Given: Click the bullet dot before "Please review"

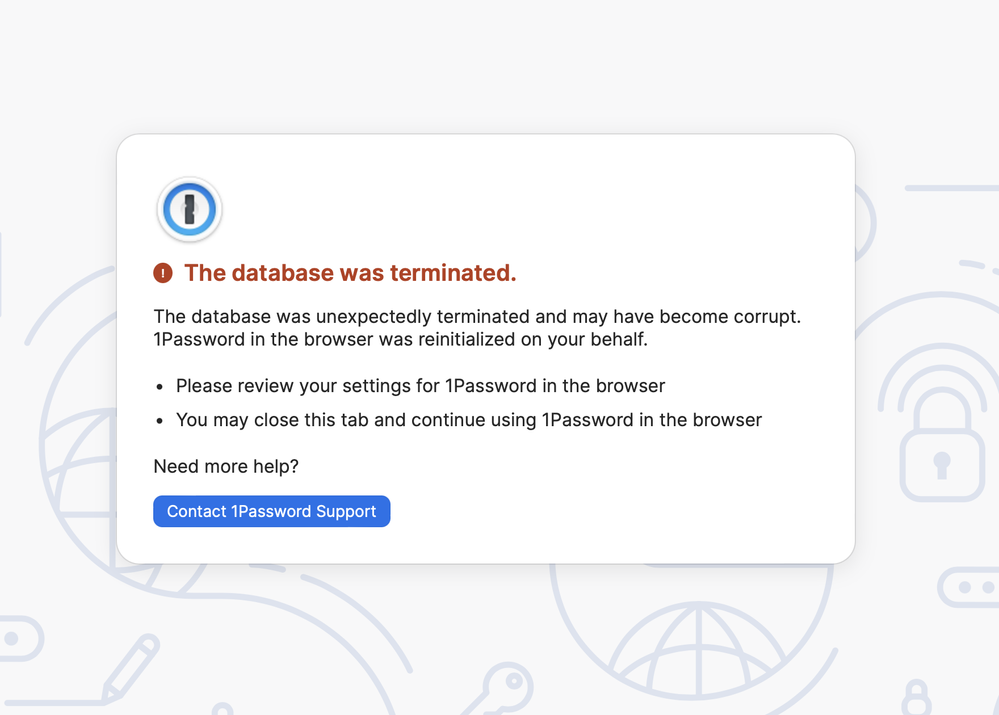Looking at the screenshot, I should (160, 387).
